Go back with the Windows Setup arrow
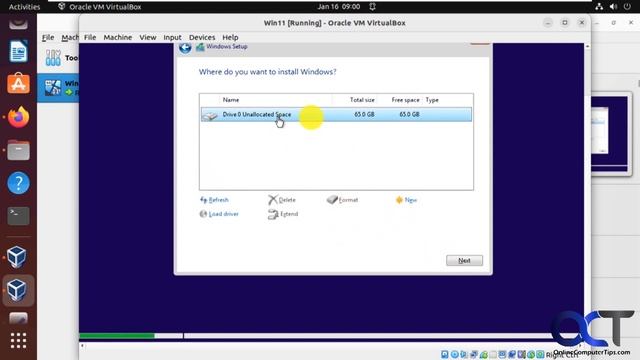Image resolution: width=640 pixels, height=360 pixels. click(185, 48)
